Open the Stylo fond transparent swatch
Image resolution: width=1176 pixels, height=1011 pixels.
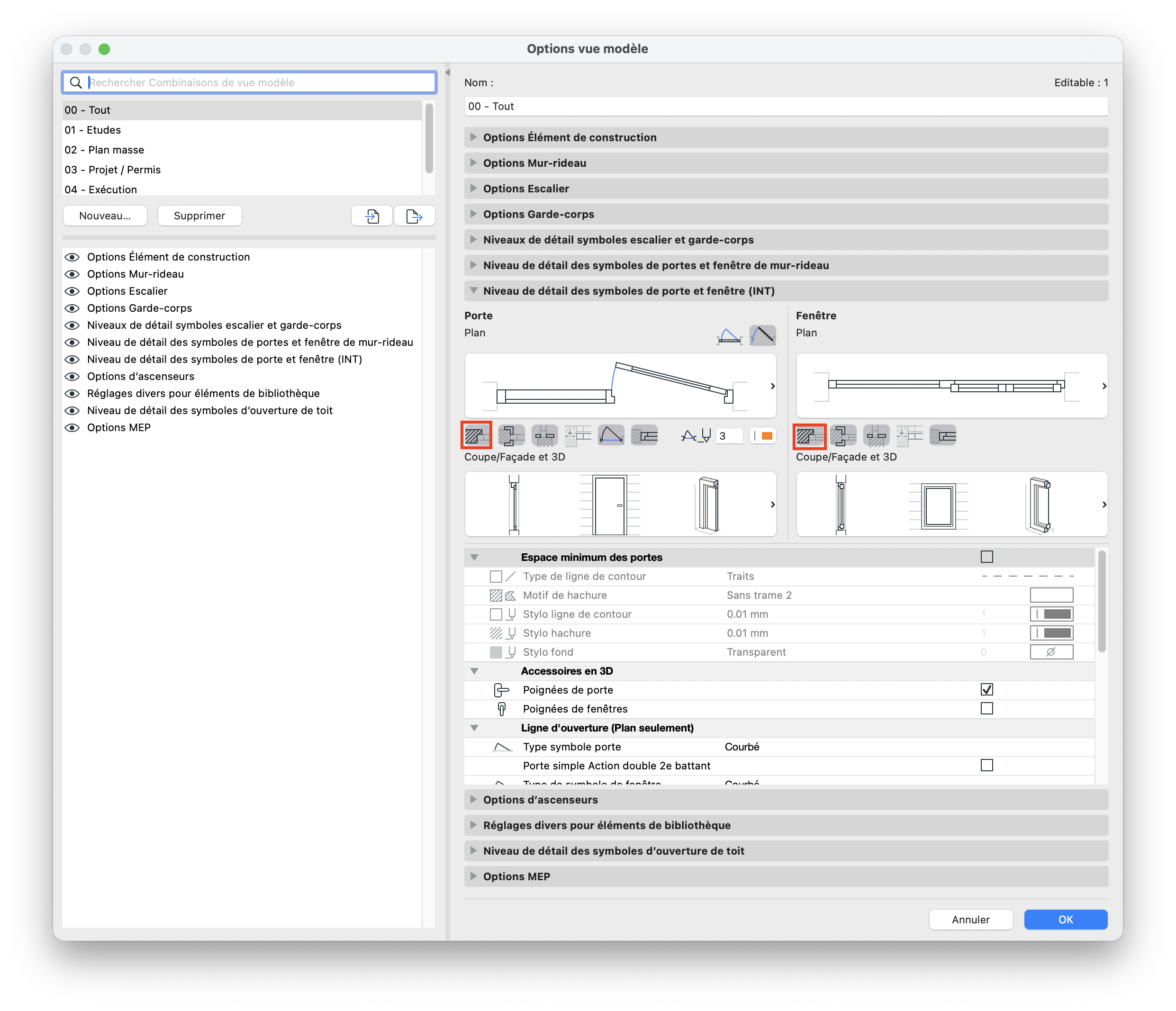click(x=1051, y=652)
